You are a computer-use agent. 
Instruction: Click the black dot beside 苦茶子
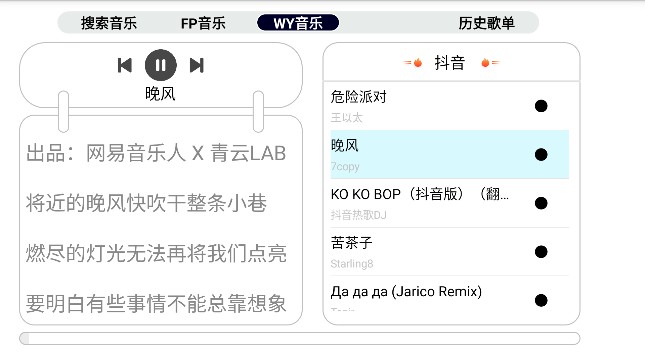point(541,252)
